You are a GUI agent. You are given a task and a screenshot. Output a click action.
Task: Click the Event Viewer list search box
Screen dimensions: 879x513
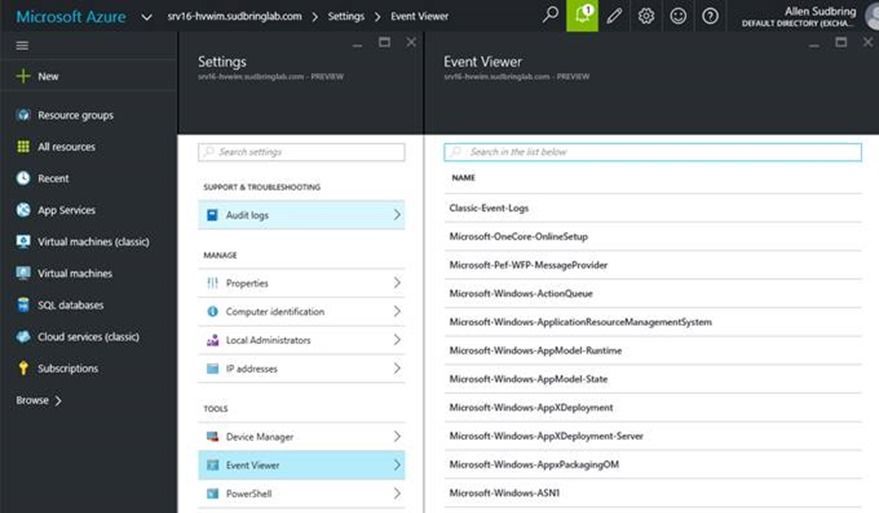click(x=652, y=152)
